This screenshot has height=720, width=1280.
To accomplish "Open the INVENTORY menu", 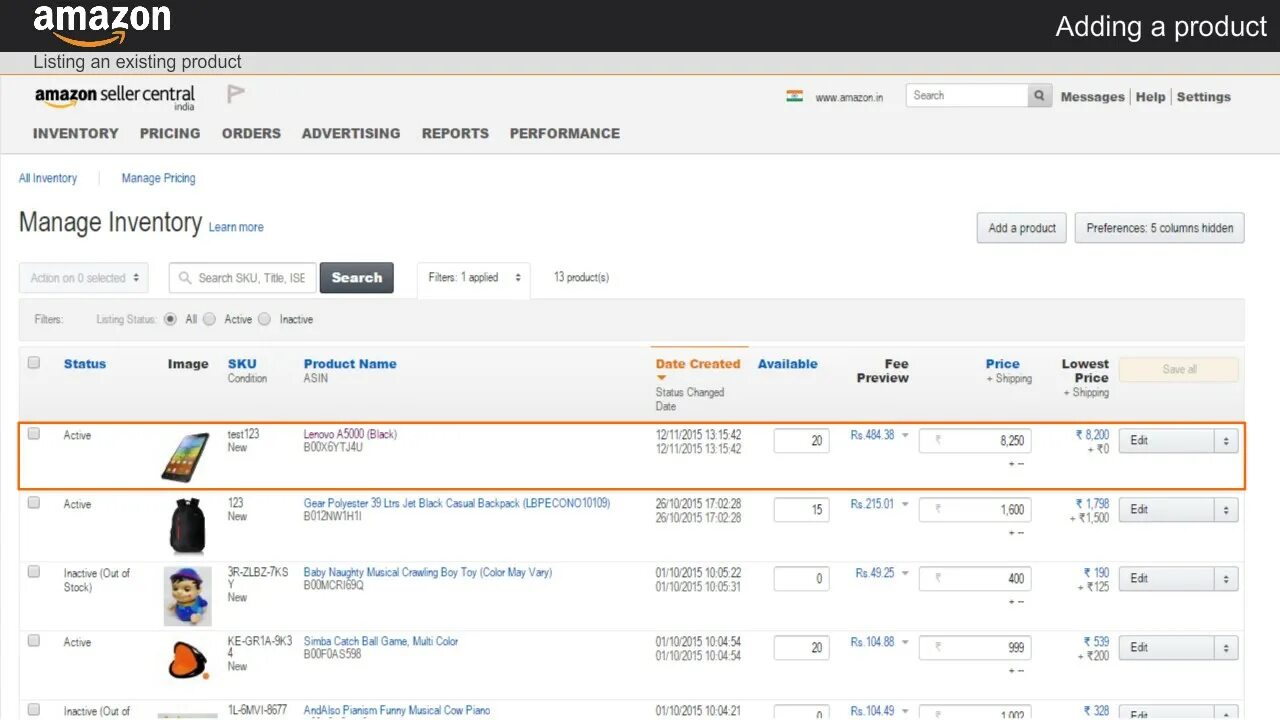I will (75, 133).
